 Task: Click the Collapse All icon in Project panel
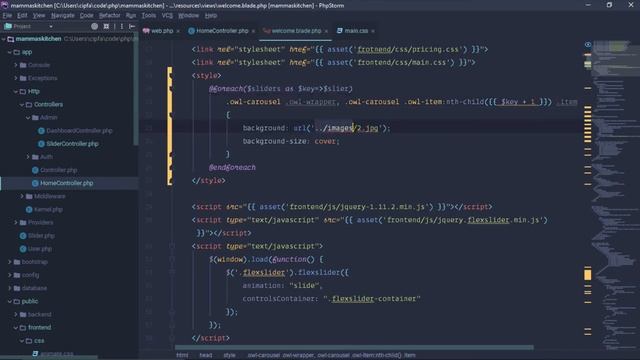point(106,26)
